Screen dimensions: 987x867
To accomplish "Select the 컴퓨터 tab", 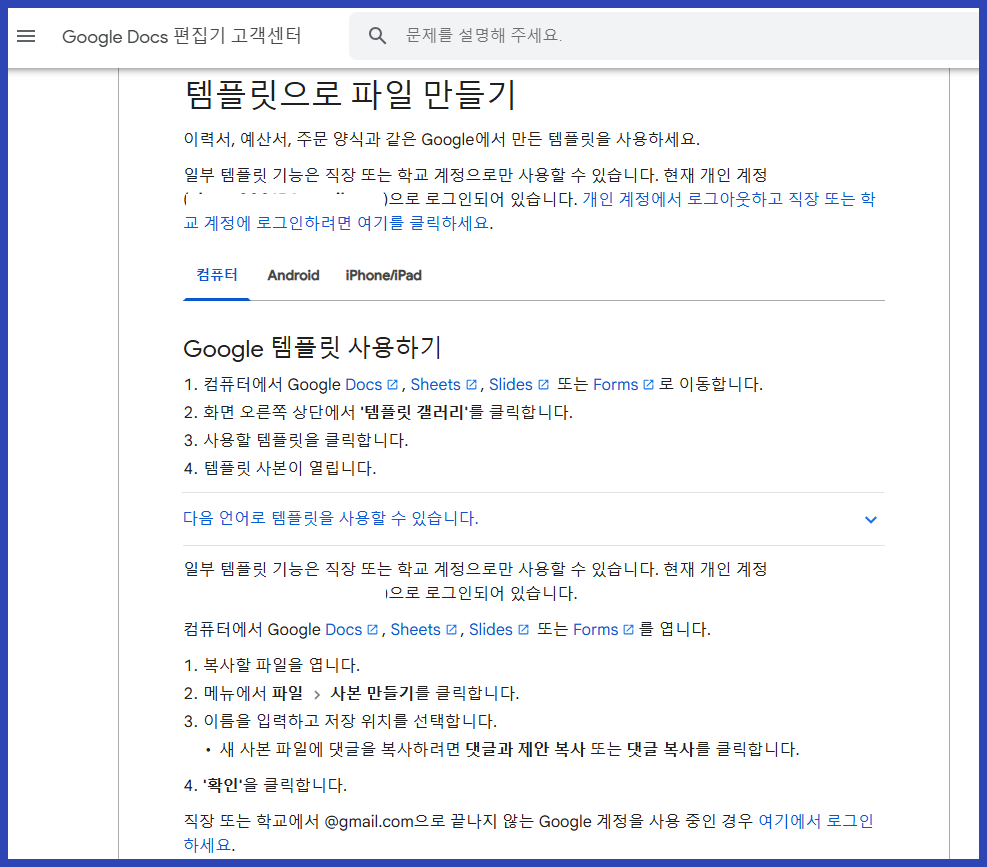I will tap(217, 275).
